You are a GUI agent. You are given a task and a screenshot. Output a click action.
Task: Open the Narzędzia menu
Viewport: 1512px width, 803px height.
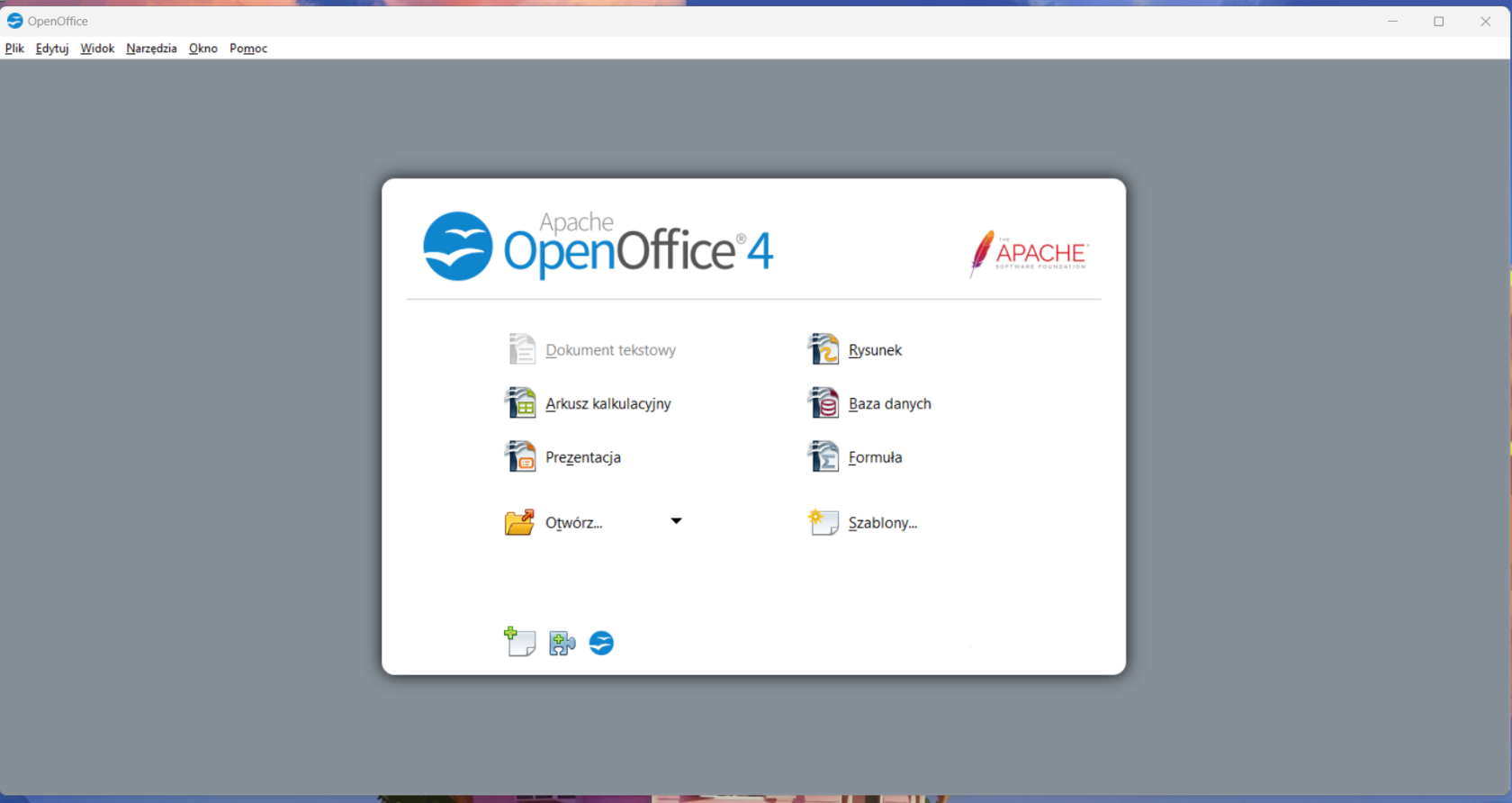(151, 49)
